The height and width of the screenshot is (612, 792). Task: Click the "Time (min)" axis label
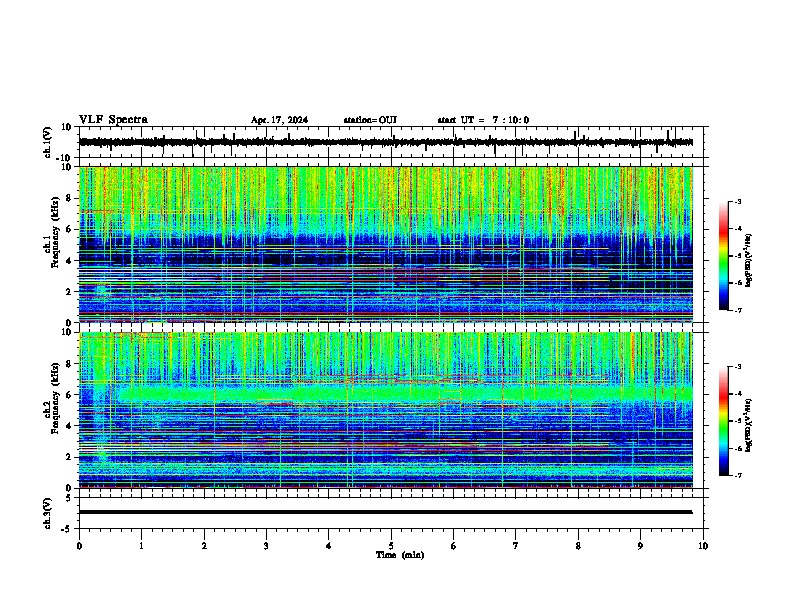coord(400,555)
